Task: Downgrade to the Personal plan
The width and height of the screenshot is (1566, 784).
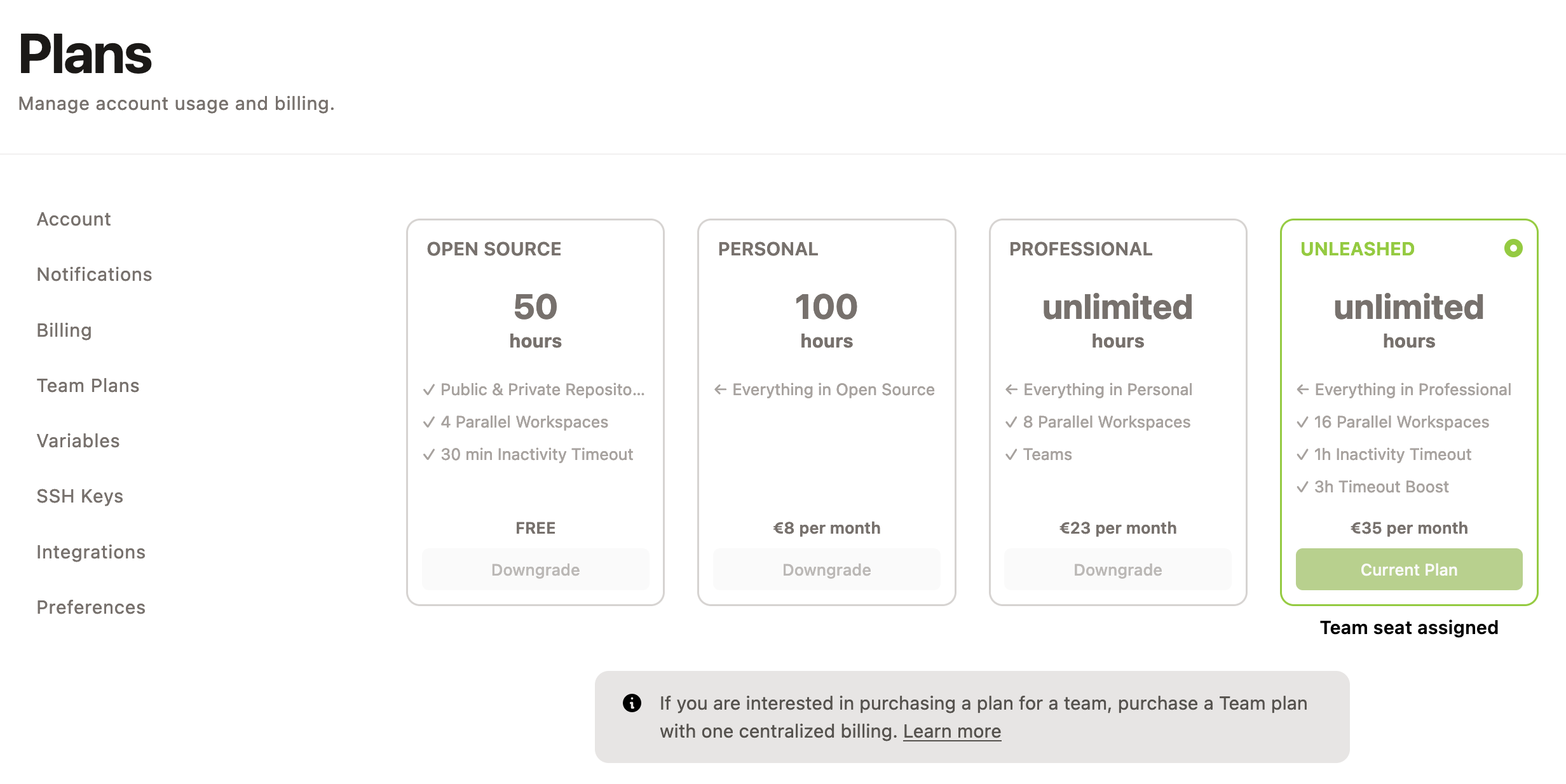Action: coord(826,569)
